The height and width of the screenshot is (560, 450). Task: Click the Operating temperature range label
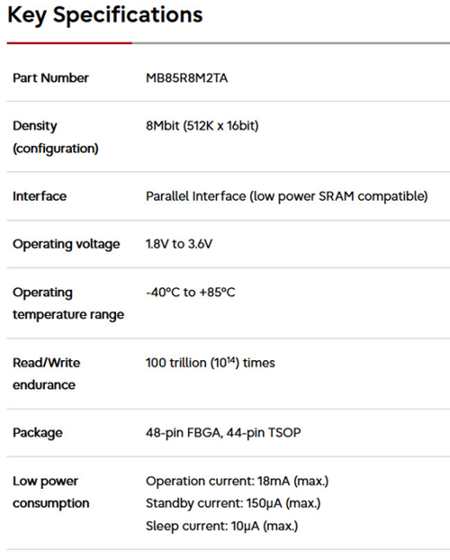(x=68, y=304)
